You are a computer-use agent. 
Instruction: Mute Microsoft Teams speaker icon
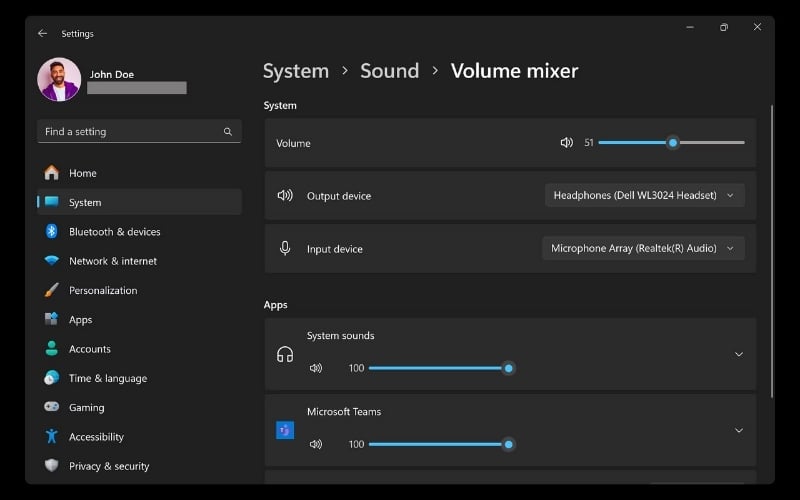pos(316,444)
